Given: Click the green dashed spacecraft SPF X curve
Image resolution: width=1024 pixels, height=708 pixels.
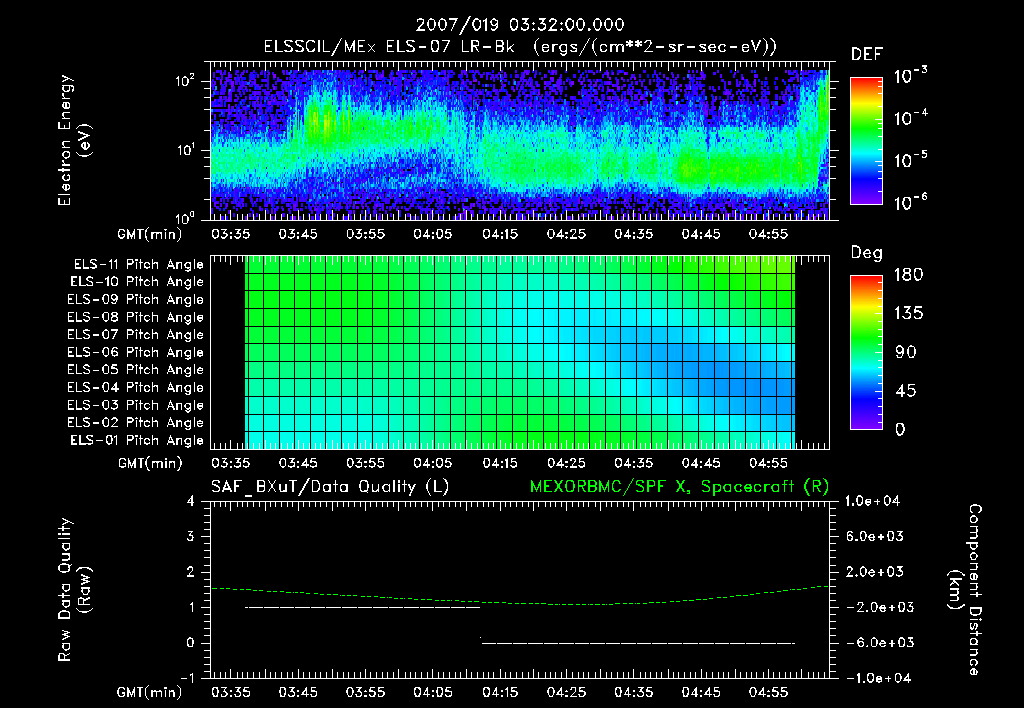Looking at the screenshot, I should (520, 603).
